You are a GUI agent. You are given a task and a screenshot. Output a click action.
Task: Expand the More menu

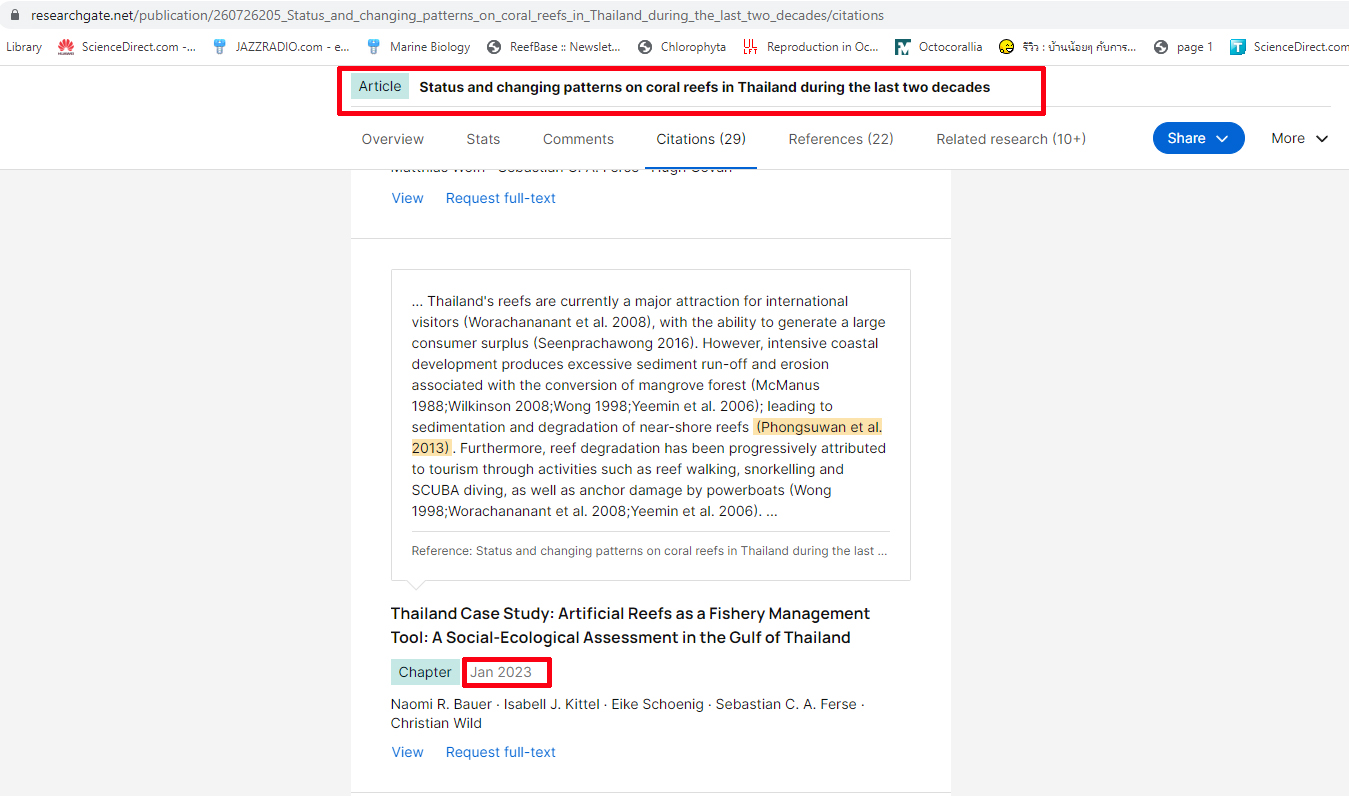(1299, 138)
